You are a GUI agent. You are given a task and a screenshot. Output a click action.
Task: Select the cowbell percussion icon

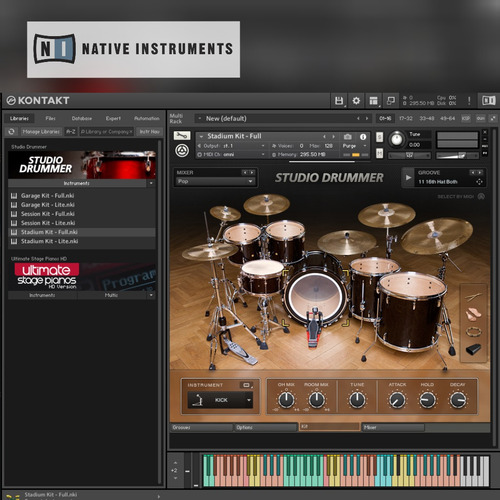[x=473, y=349]
